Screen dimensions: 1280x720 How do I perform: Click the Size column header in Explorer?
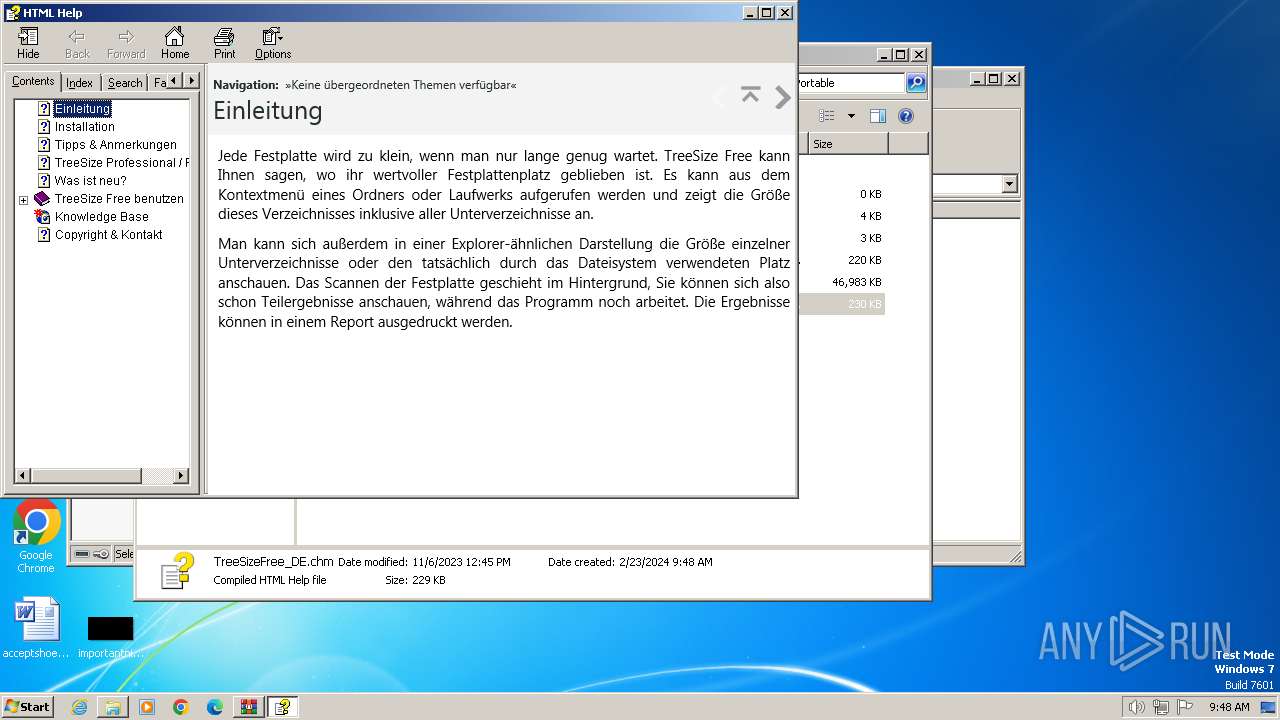pyautogui.click(x=848, y=144)
